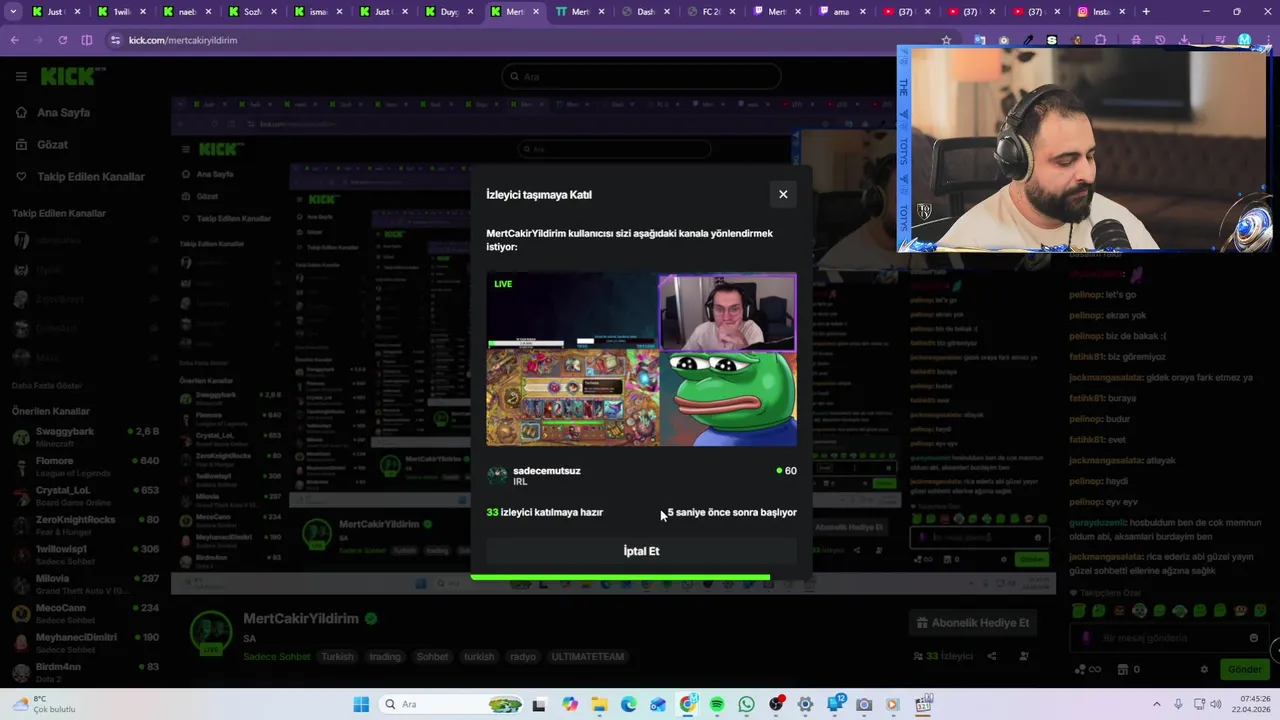Switch to the Insta browser tab
This screenshot has height=720, width=1280.
click(1101, 12)
